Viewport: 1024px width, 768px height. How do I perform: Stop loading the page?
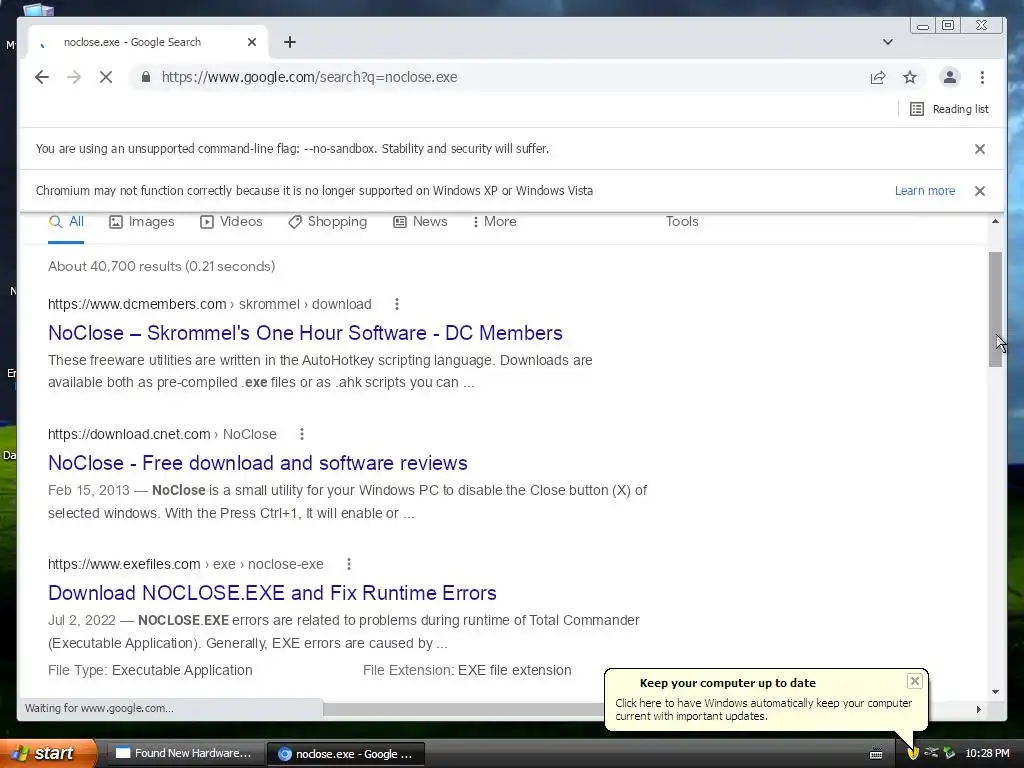pos(106,77)
